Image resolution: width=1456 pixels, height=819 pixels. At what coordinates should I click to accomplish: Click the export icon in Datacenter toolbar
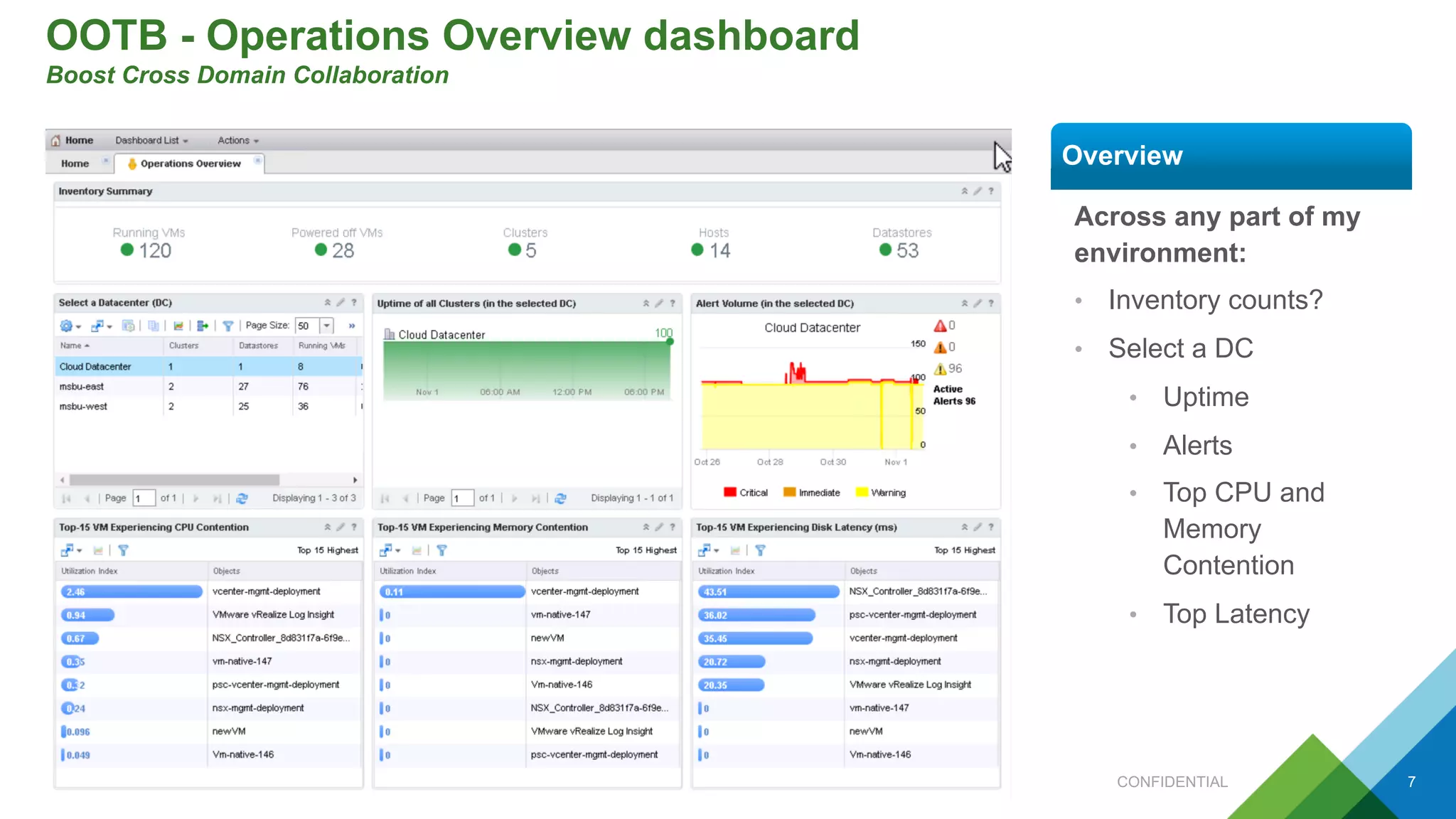click(x=203, y=326)
